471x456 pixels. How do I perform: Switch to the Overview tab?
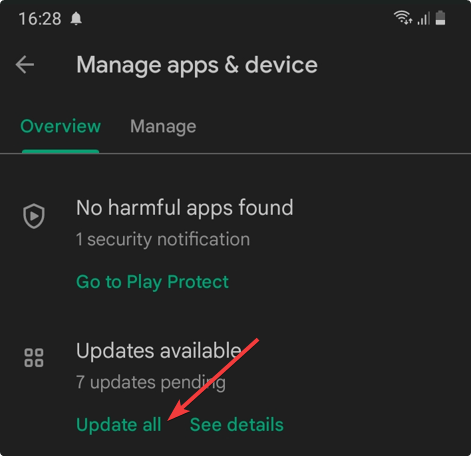tap(60, 126)
